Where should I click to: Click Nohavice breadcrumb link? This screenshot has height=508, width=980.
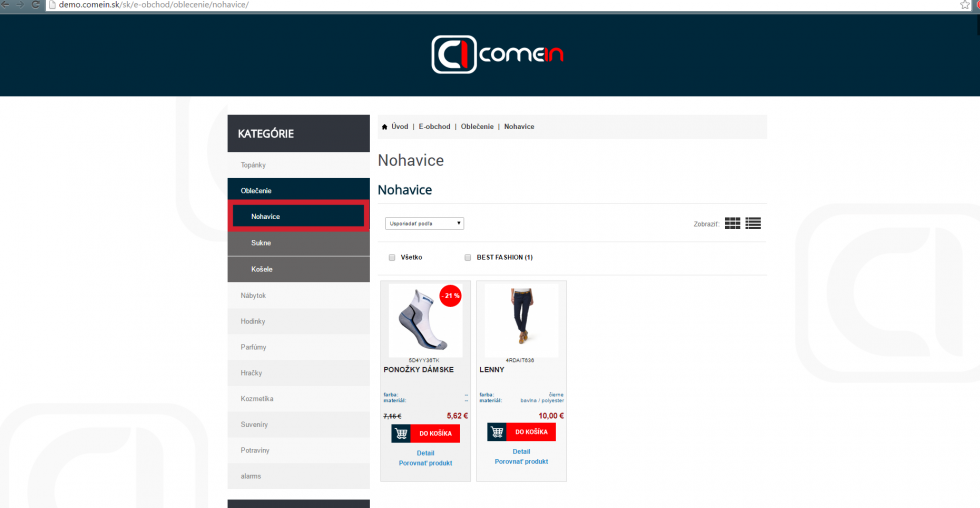pyautogui.click(x=519, y=127)
